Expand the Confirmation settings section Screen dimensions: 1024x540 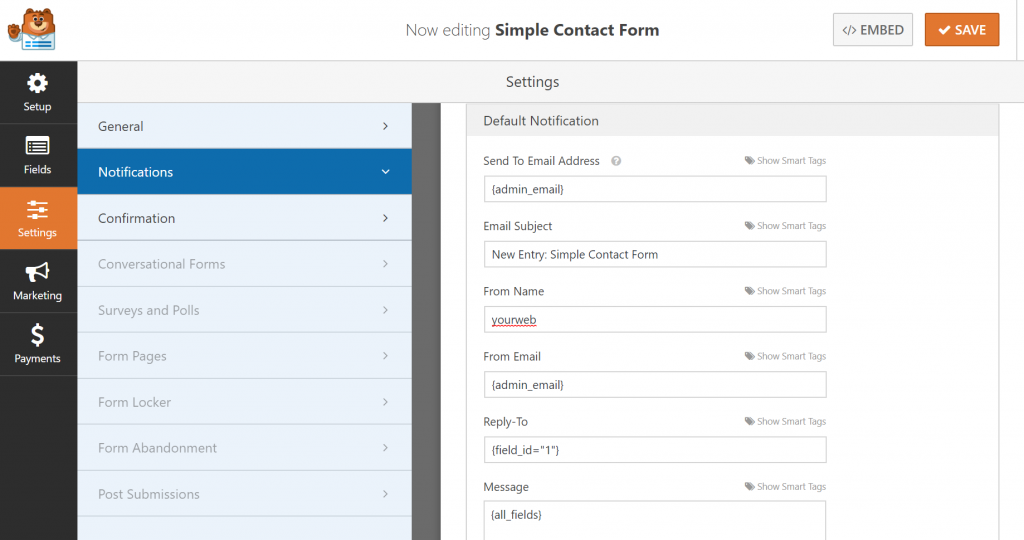point(244,218)
